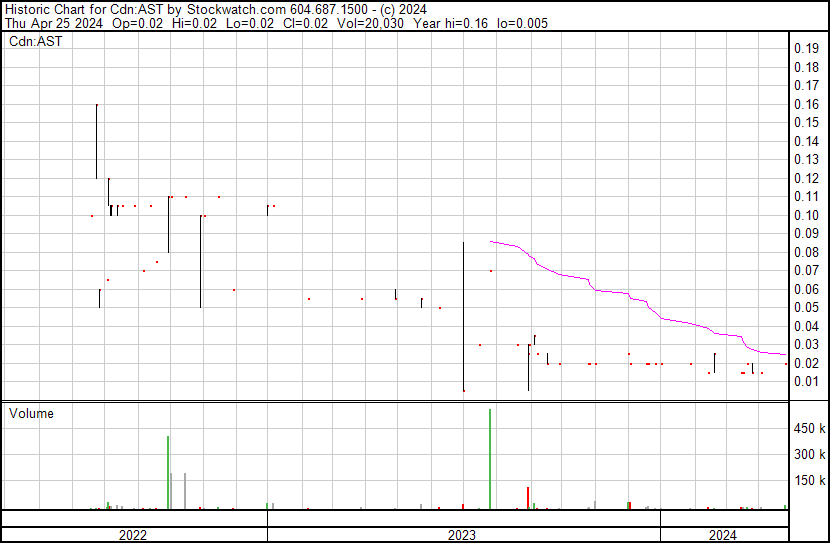830x543 pixels.
Task: Click the 150 k volume axis label
Action: [809, 481]
